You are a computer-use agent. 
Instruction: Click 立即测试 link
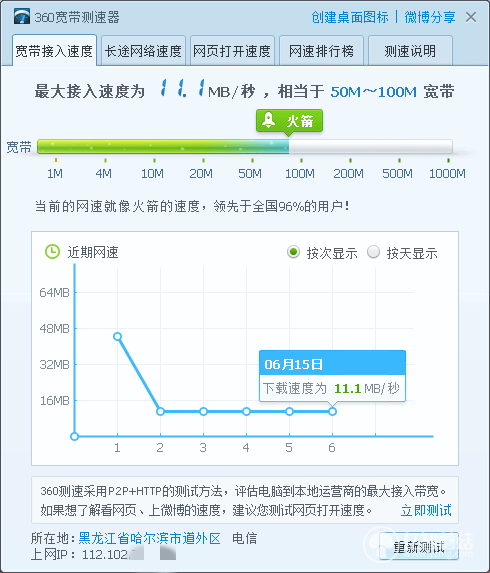[x=426, y=510]
